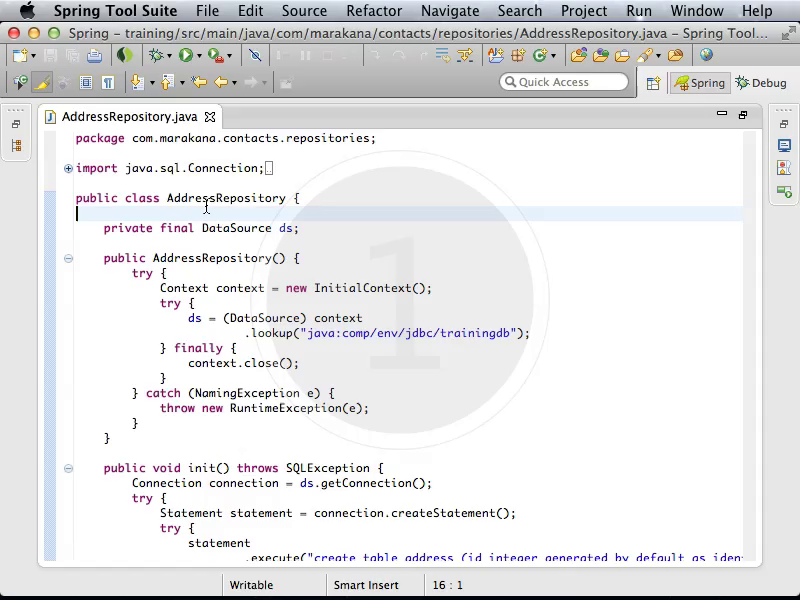800x600 pixels.
Task: Click the Back navigation arrow
Action: 221,82
